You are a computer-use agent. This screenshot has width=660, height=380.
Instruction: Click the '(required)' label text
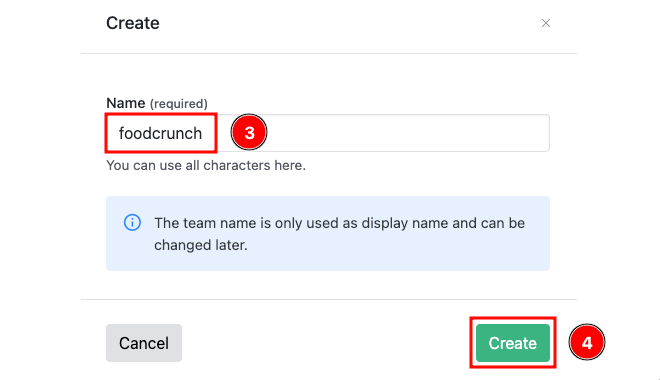click(178, 104)
